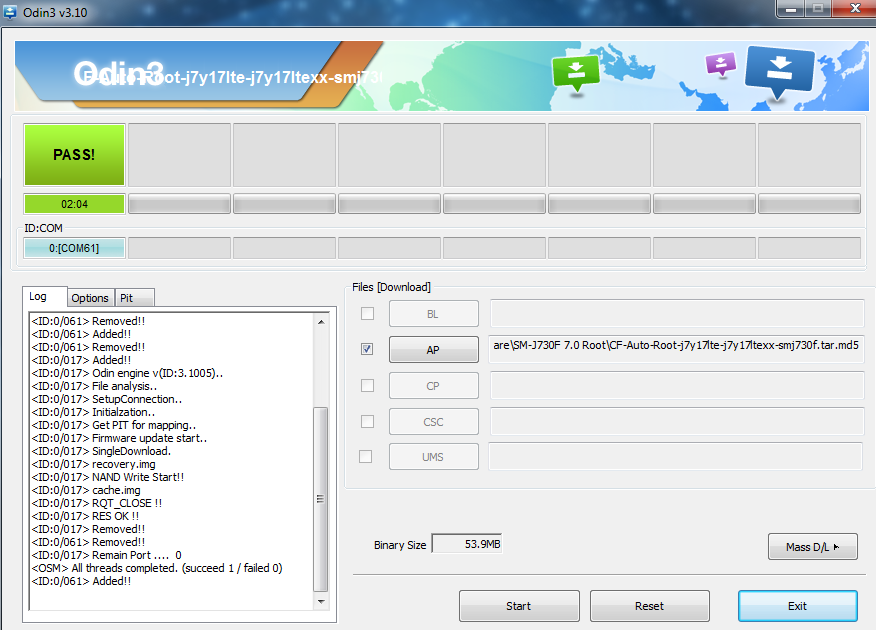Click log line 'Initialzation..'
Viewport: 877px width, 631px height.
pos(93,412)
